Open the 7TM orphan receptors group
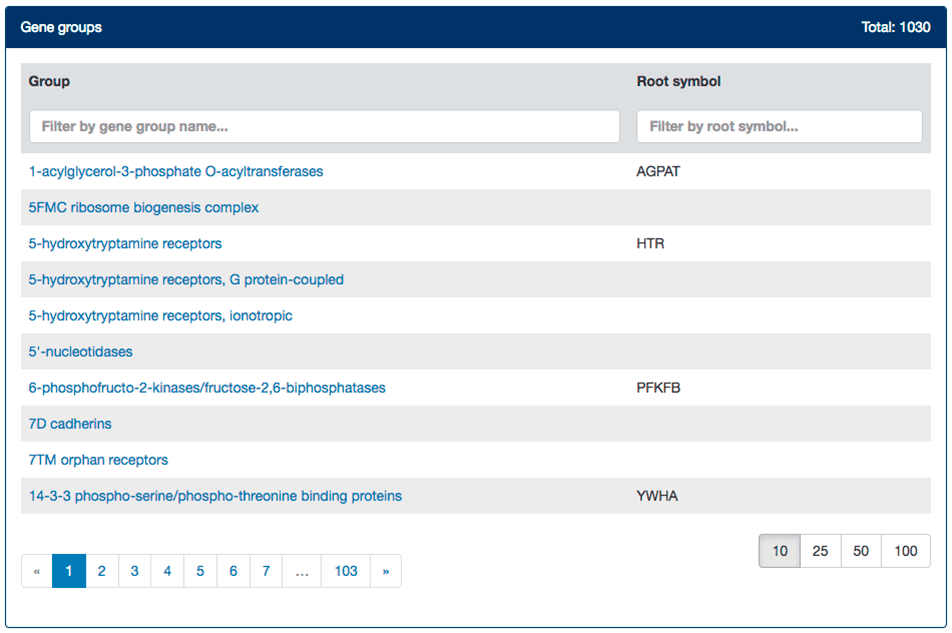Screen dimensions: 952x633 pos(98,459)
